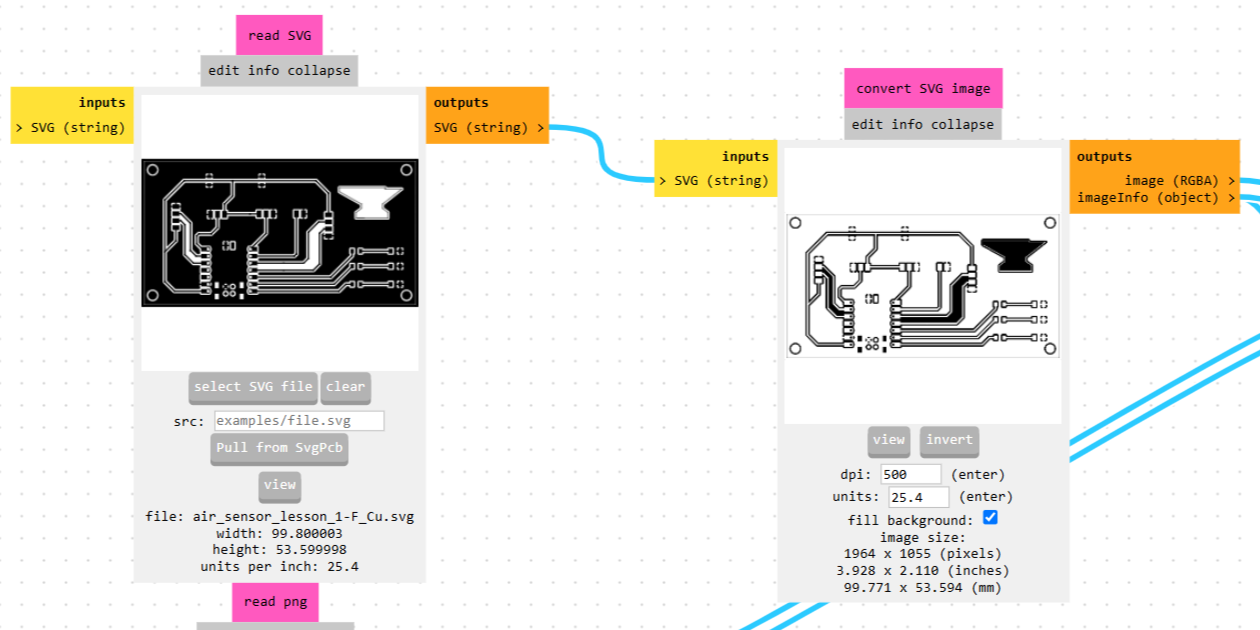Viewport: 1260px width, 630px height.
Task: Focus the src file path field
Action: [299, 421]
